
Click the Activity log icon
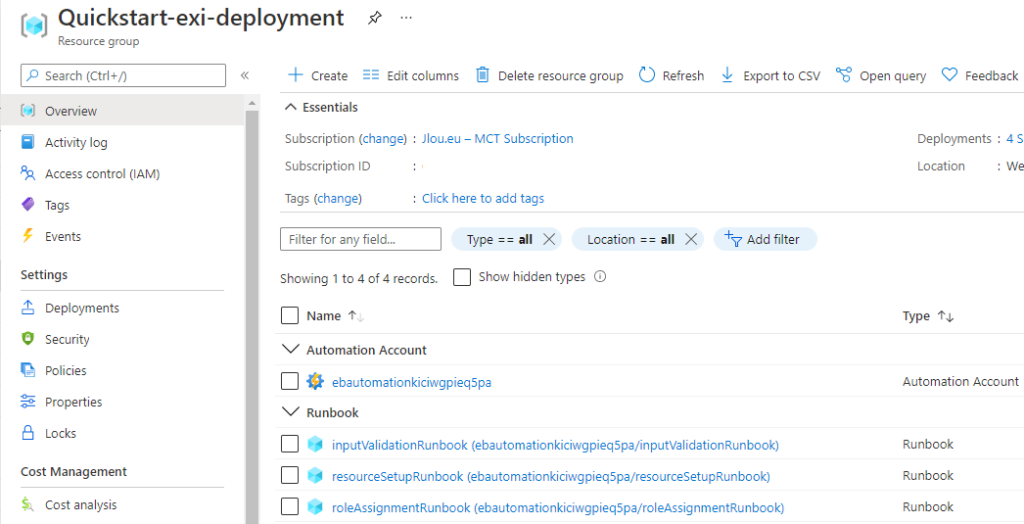[x=27, y=142]
